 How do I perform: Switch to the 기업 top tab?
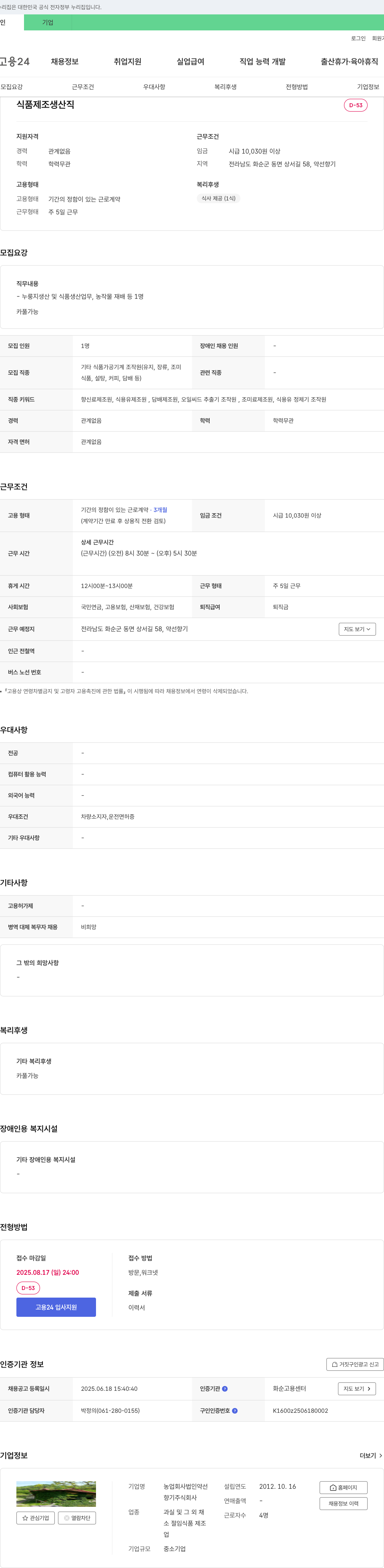tap(48, 22)
